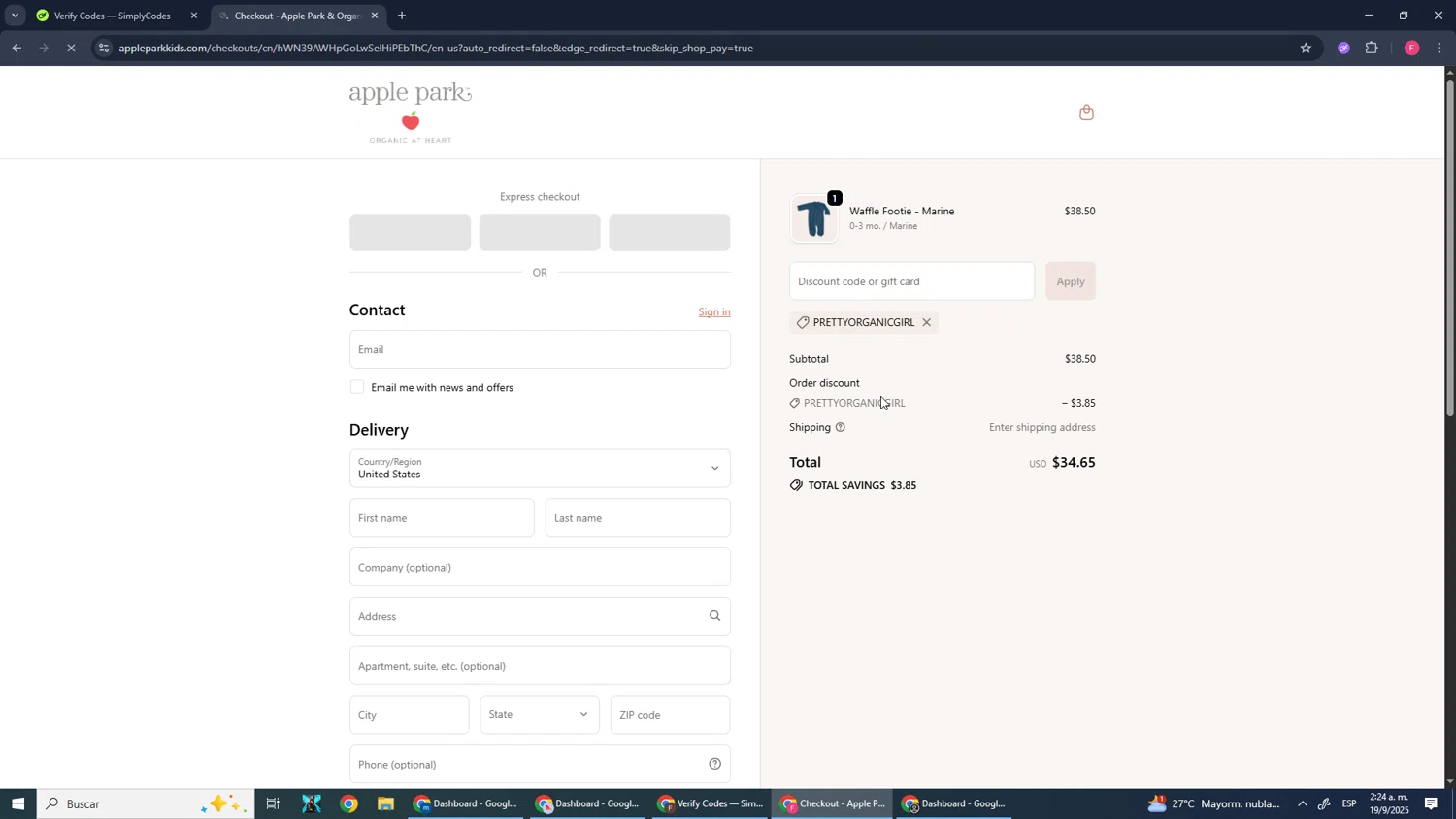Screen dimensions: 1456x819
Task: Open the pinned Chrome taskbar icon
Action: tap(349, 803)
